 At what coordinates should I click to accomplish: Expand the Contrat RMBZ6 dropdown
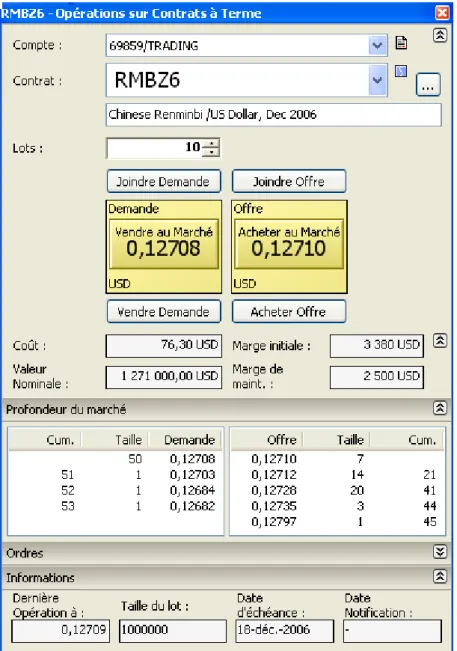pyautogui.click(x=377, y=80)
